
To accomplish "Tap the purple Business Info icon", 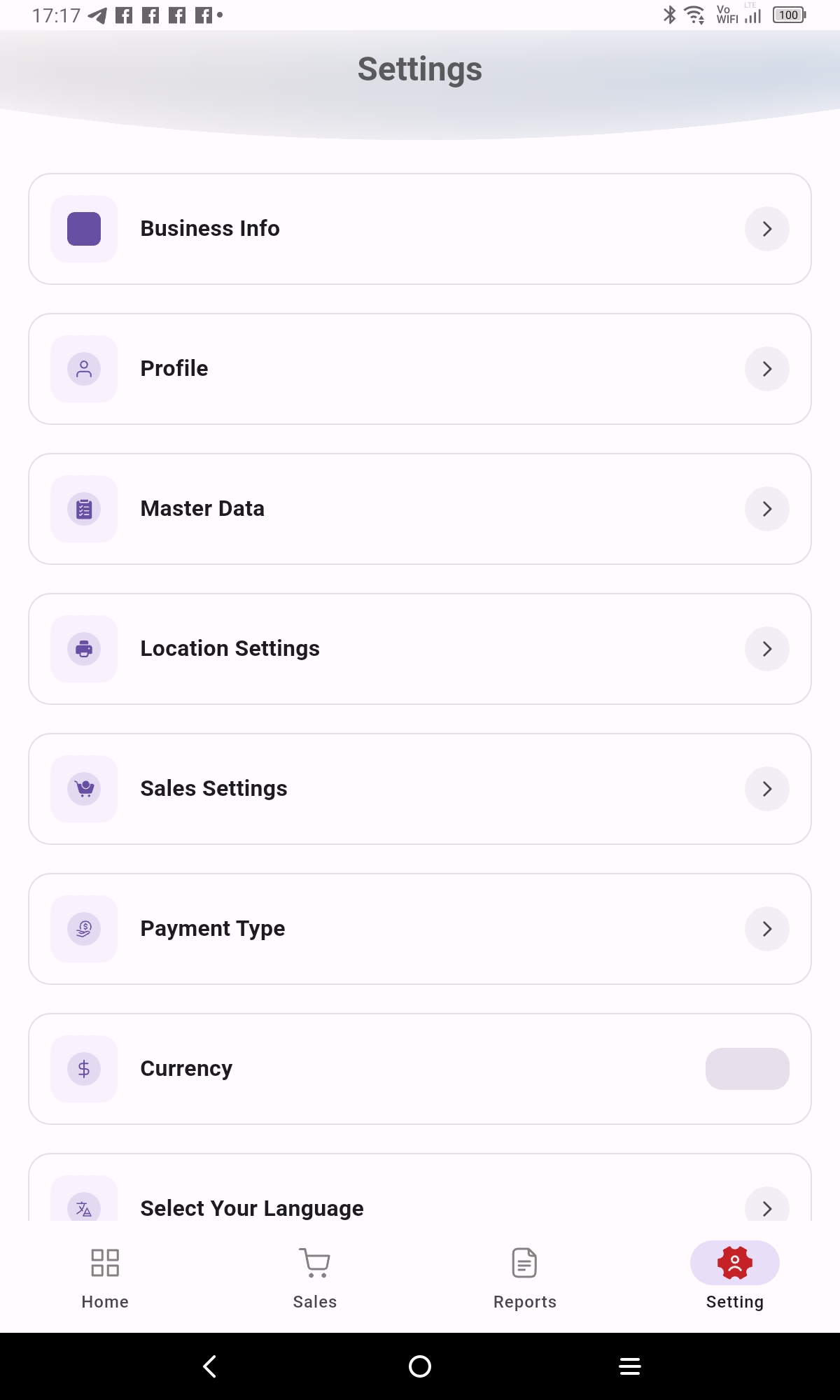I will [x=84, y=229].
